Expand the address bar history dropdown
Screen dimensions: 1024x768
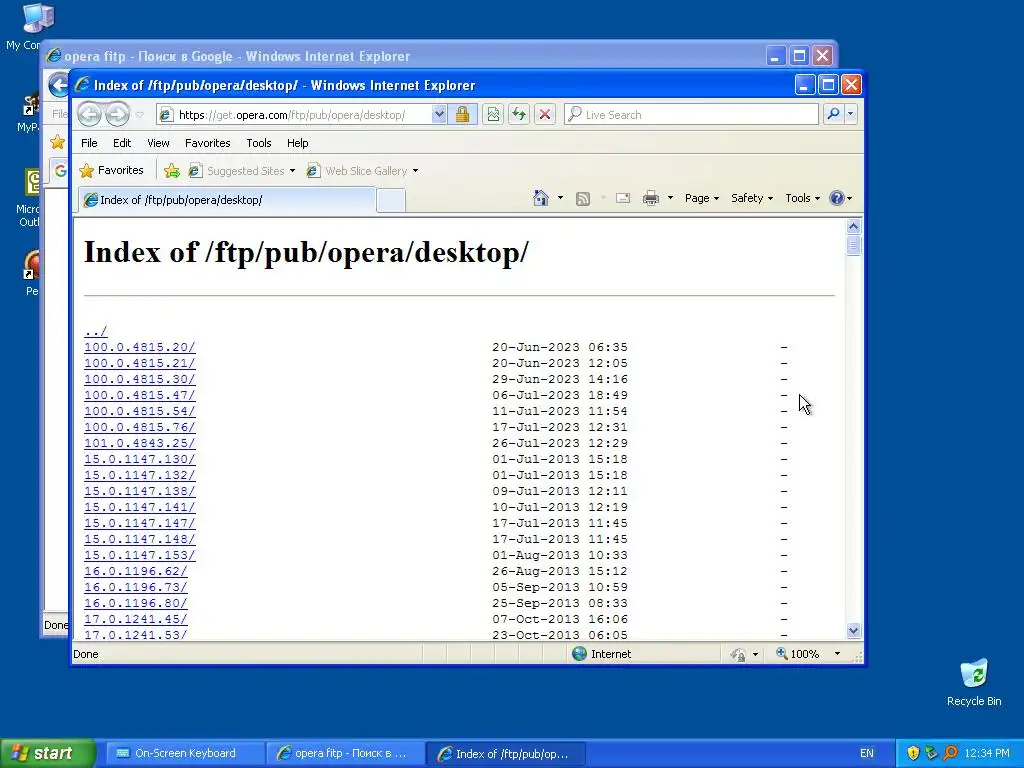click(439, 115)
